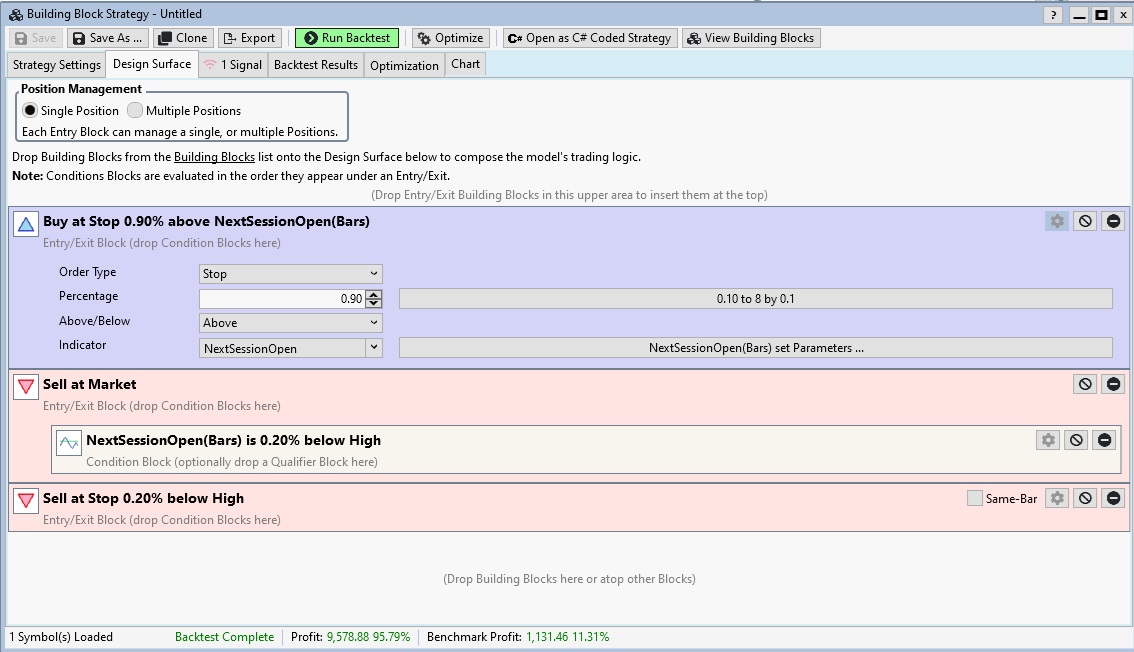Remove the Sell at Stop 0.20% block

click(1113, 498)
